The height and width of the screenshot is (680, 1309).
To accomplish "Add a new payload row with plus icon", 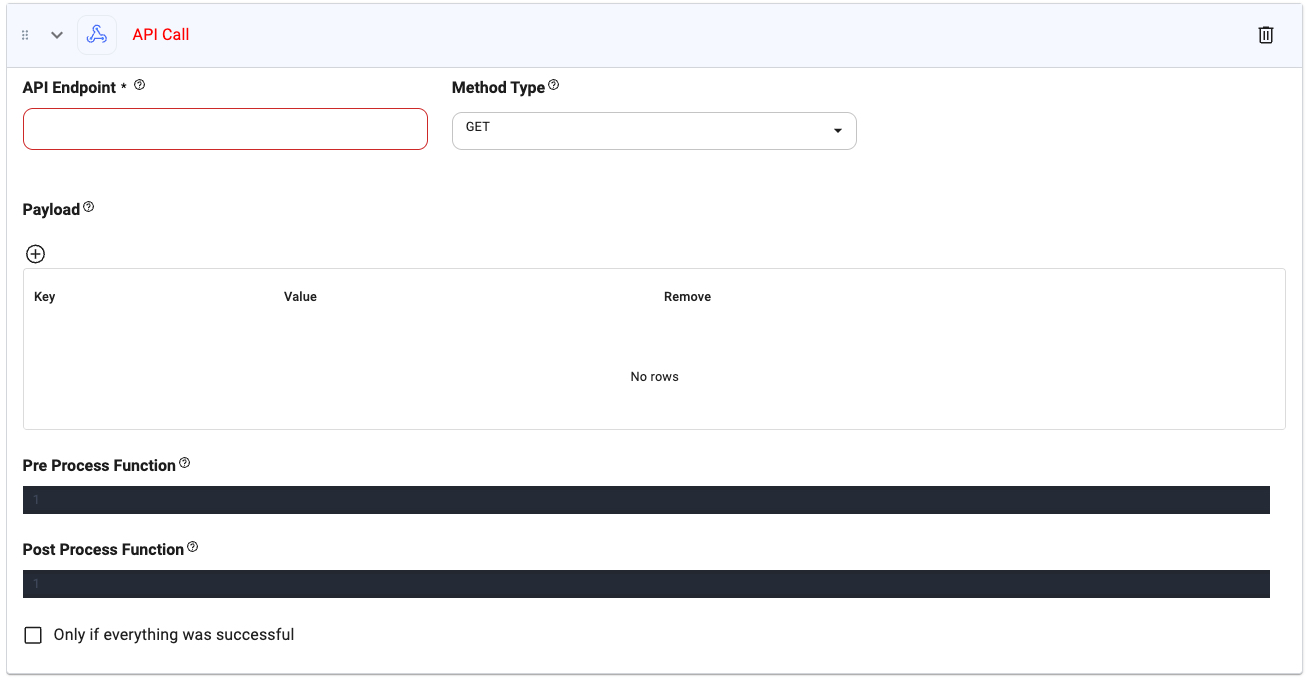I will pos(35,253).
